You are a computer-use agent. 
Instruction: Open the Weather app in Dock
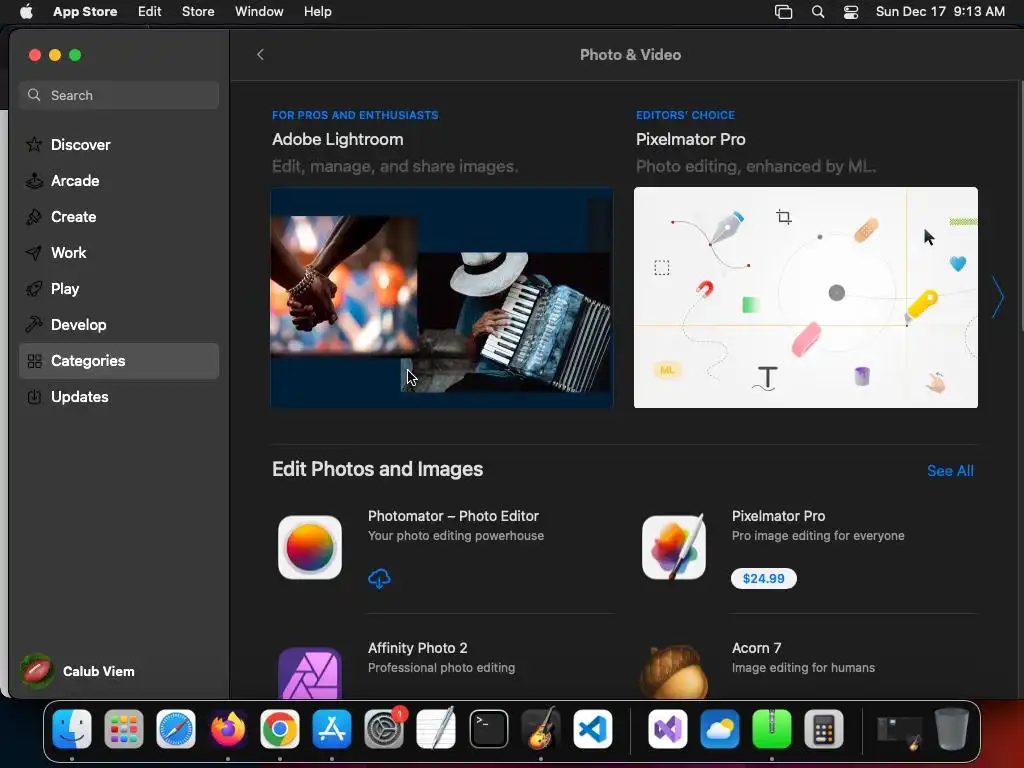[x=720, y=728]
